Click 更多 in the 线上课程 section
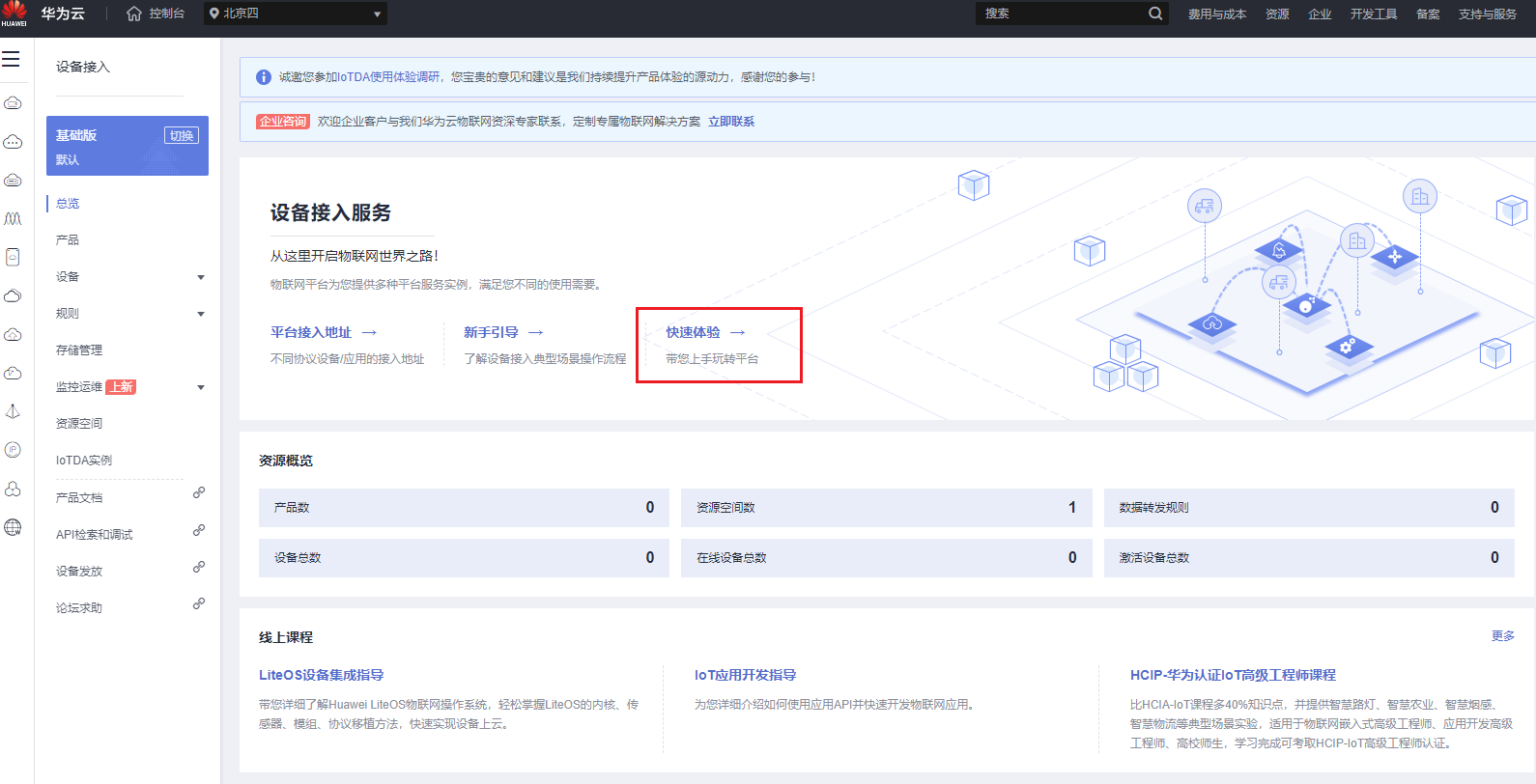Screen dimensions: 1536x784 (x=1503, y=636)
